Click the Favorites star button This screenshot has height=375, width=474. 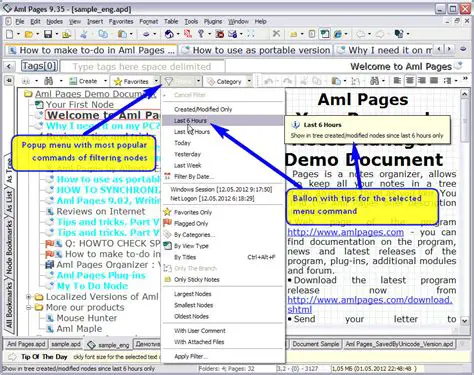pyautogui.click(x=131, y=81)
